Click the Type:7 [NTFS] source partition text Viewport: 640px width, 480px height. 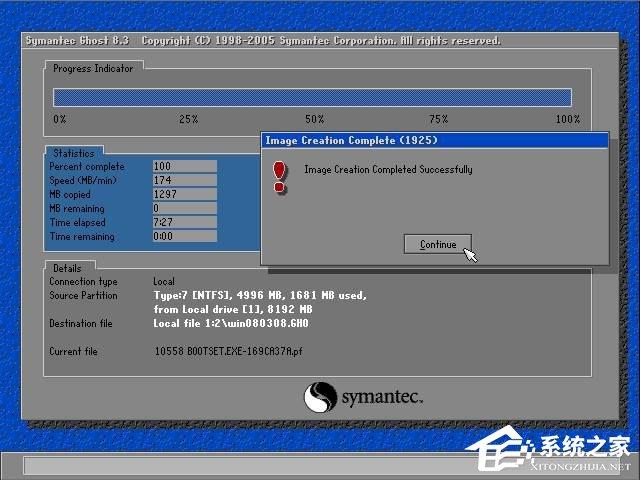(x=260, y=295)
